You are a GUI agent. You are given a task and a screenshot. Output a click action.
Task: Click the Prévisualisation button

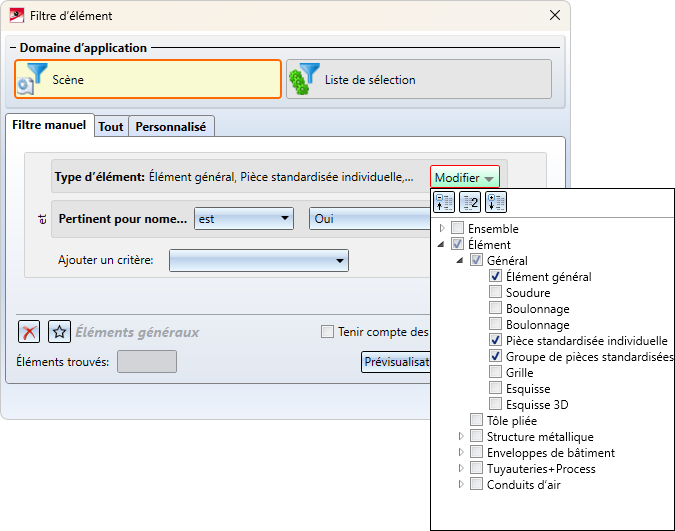(395, 362)
